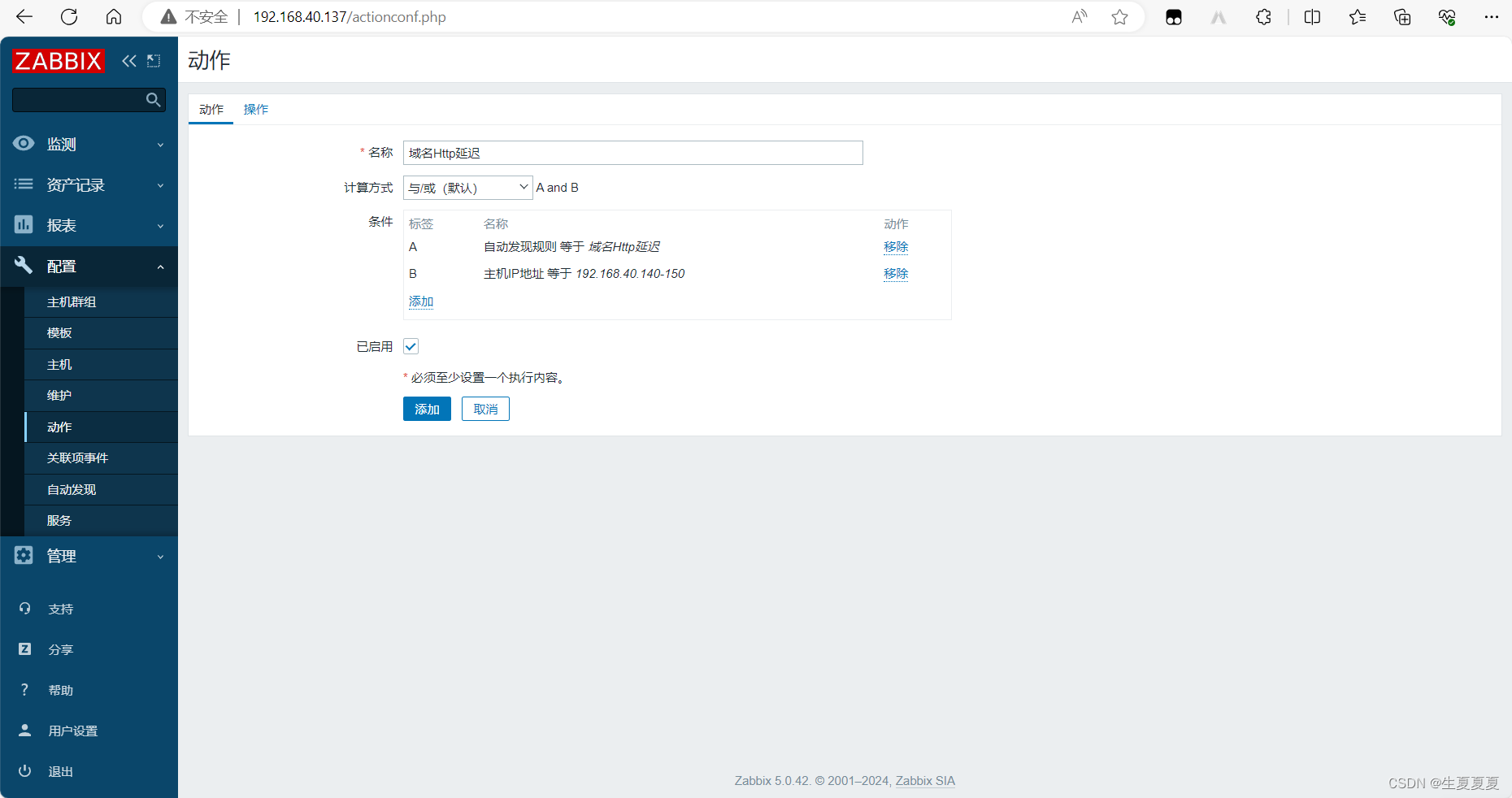Open read aloud icon in address bar
The image size is (1512, 798).
pos(1080,17)
